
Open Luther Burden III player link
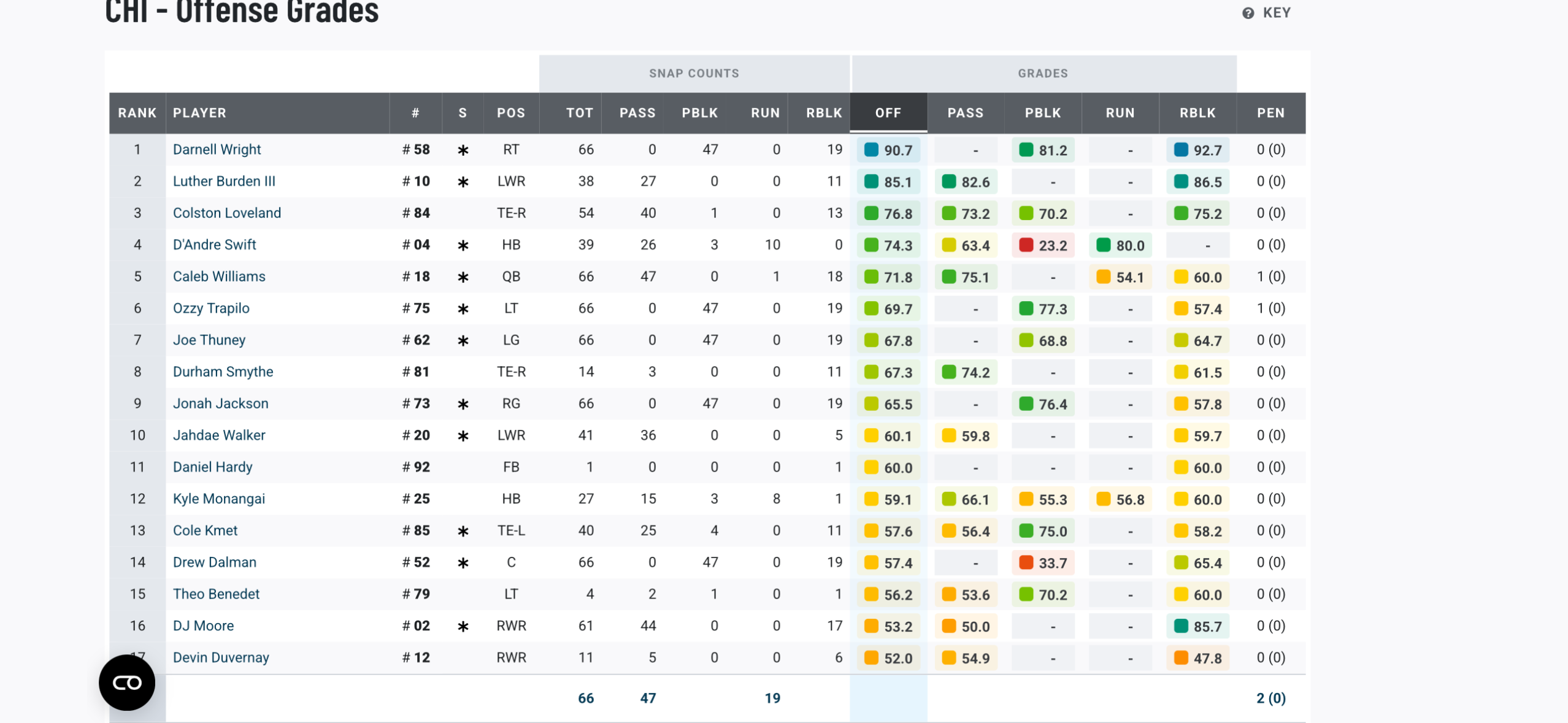pyautogui.click(x=224, y=182)
